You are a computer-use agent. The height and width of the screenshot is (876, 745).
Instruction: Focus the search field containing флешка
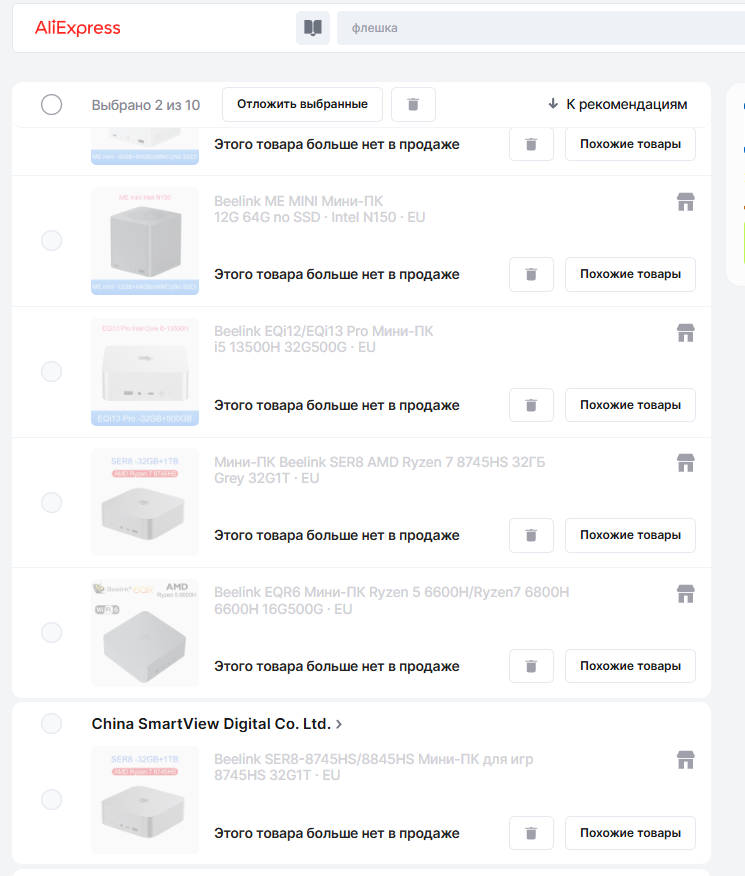[540, 28]
